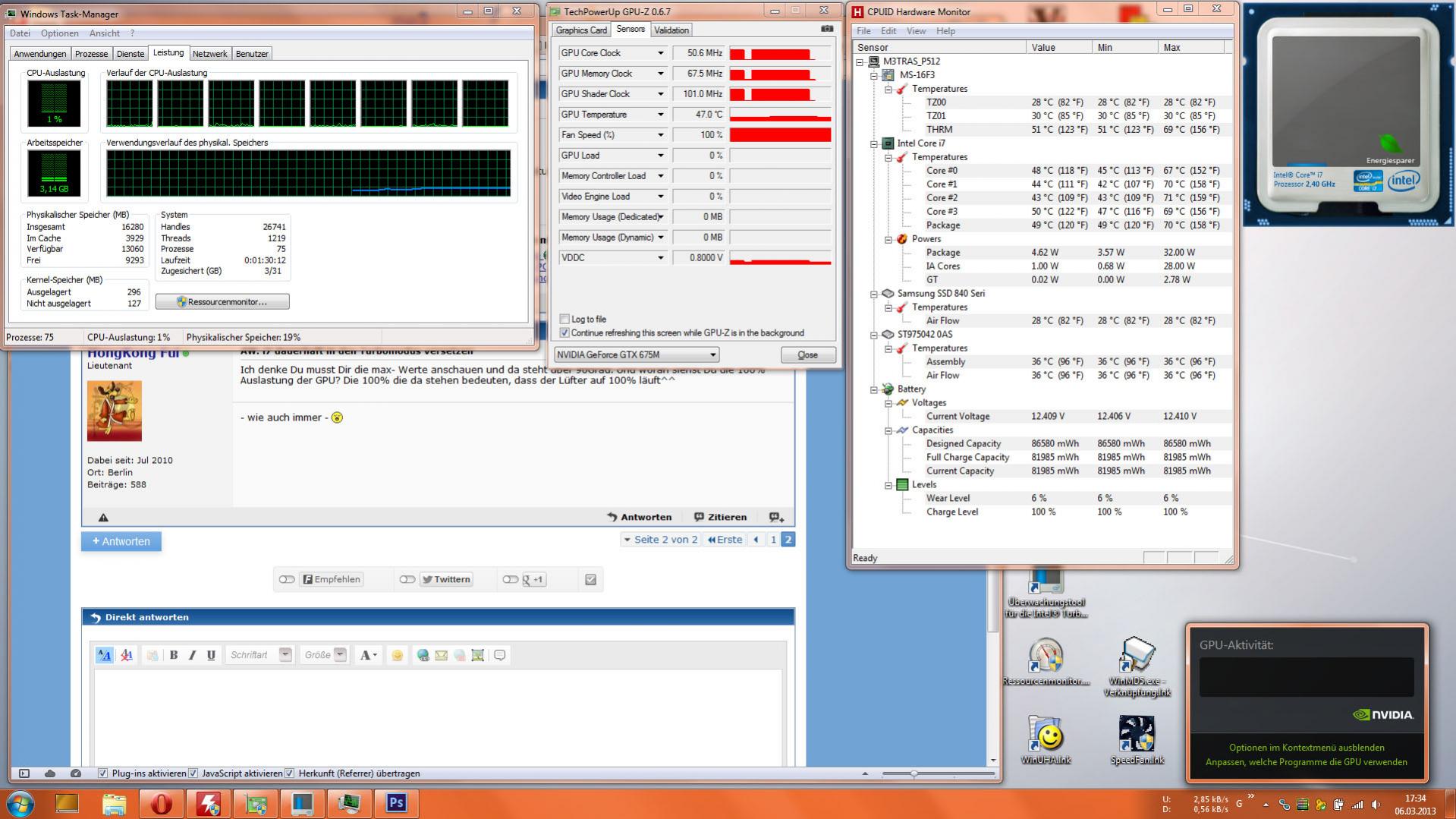Viewport: 1456px width, 819px height.
Task: Uncheck Continue refreshing in background checkbox
Action: (x=564, y=333)
